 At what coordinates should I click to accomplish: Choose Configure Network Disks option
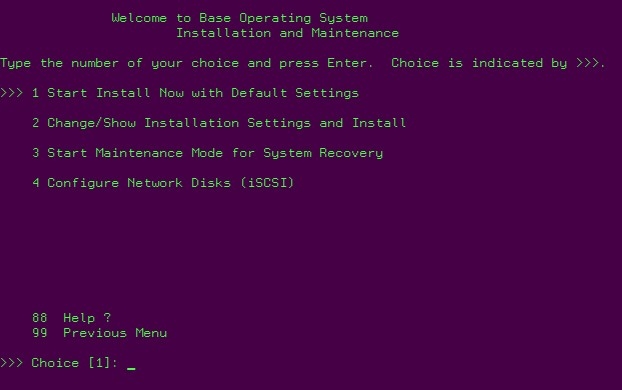(163, 183)
